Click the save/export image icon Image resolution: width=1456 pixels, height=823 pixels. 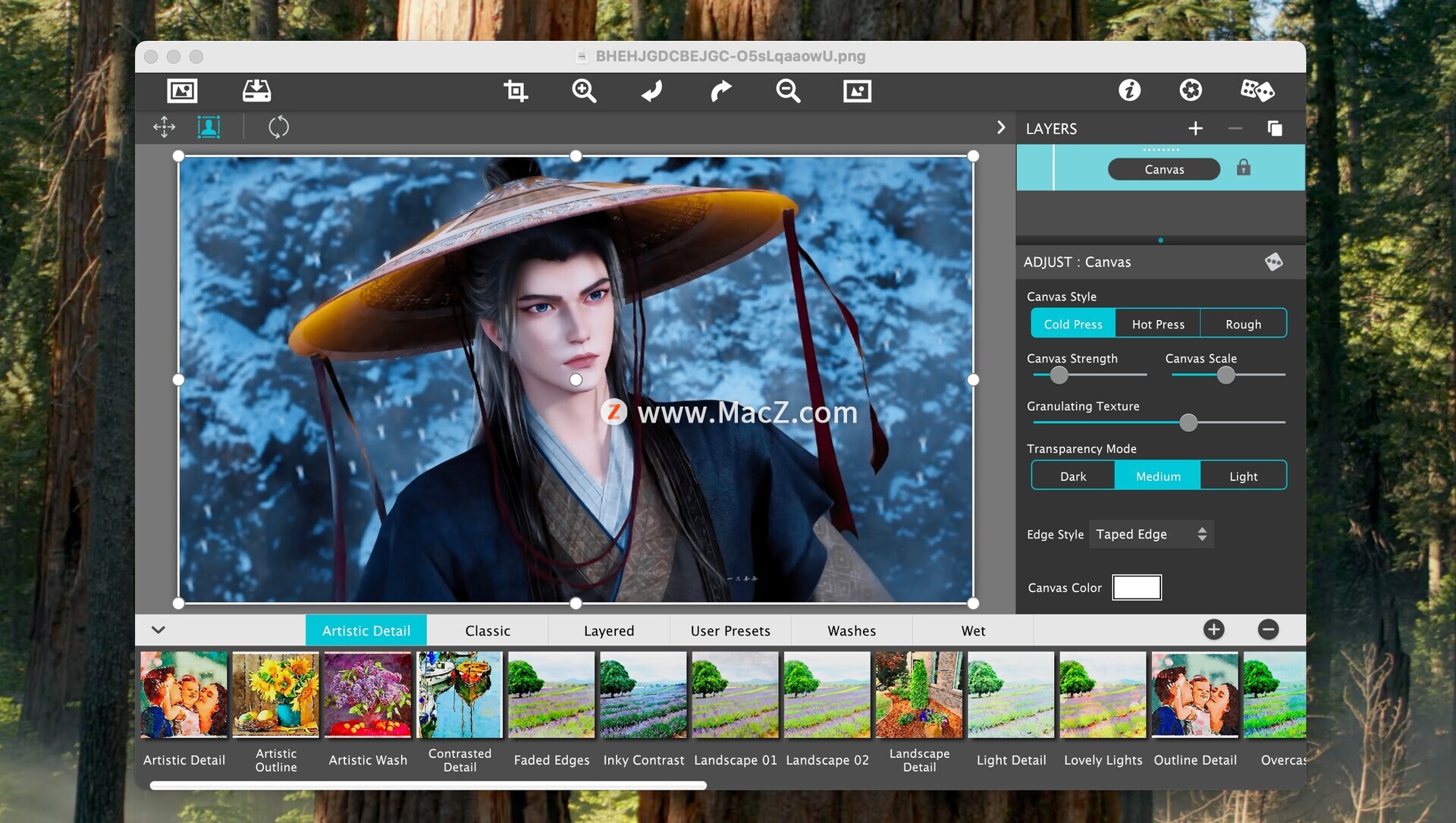point(256,91)
